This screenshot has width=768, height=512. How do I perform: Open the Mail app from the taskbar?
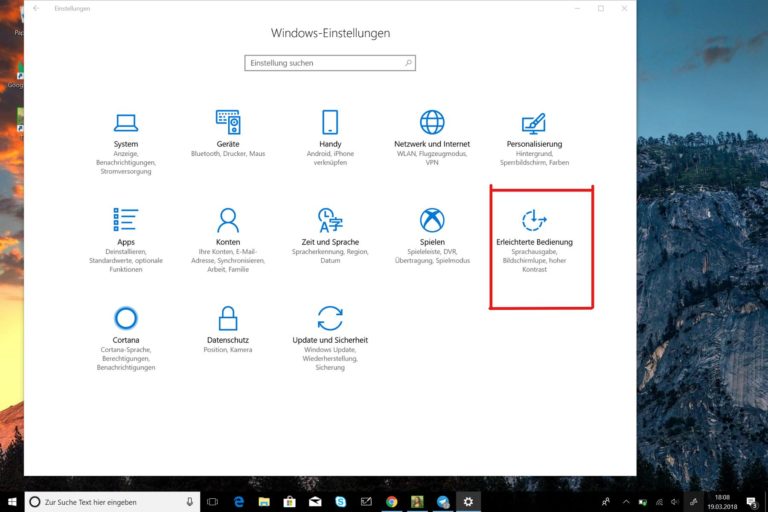(315, 502)
